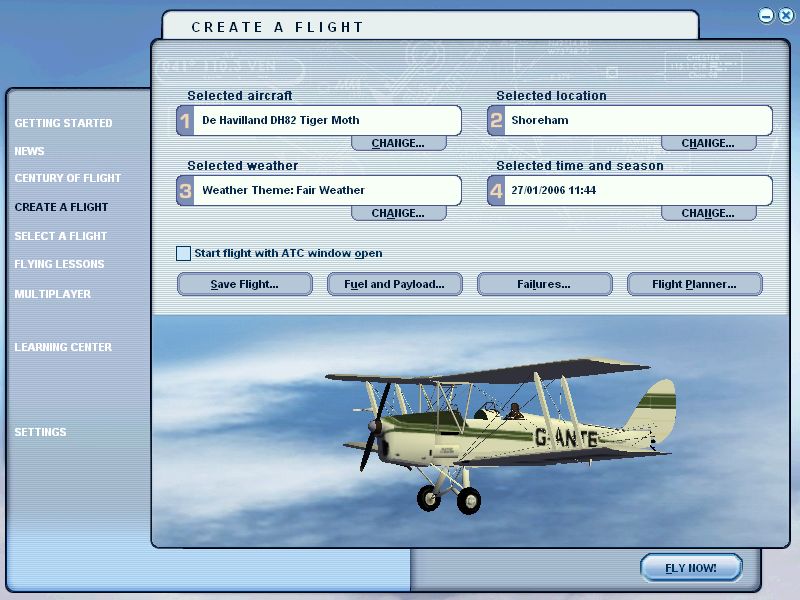Change the selected weather

pyautogui.click(x=398, y=213)
